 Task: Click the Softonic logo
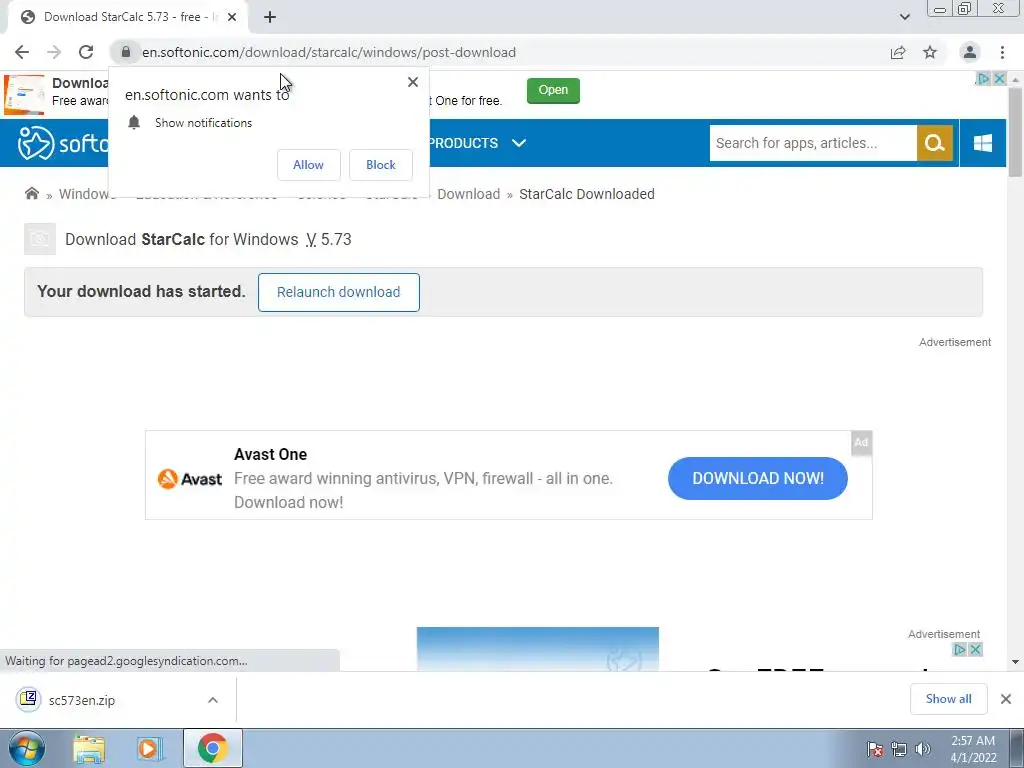(x=63, y=143)
